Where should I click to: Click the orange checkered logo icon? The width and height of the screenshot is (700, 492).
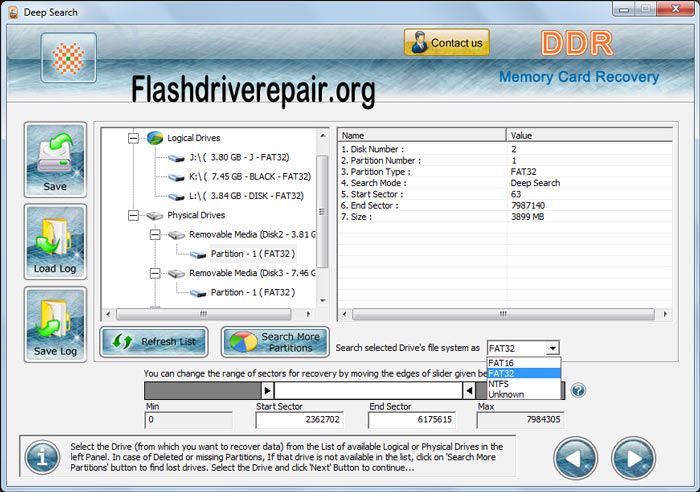point(68,58)
